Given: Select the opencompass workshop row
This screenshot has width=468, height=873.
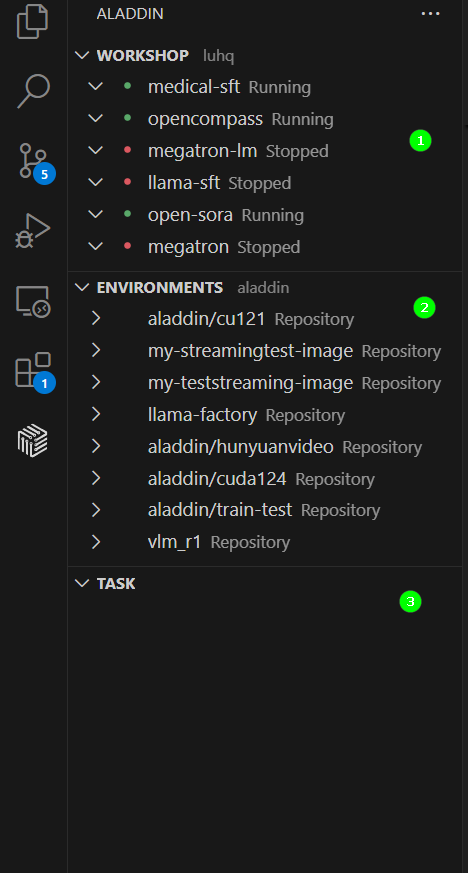Looking at the screenshot, I should tap(265, 119).
